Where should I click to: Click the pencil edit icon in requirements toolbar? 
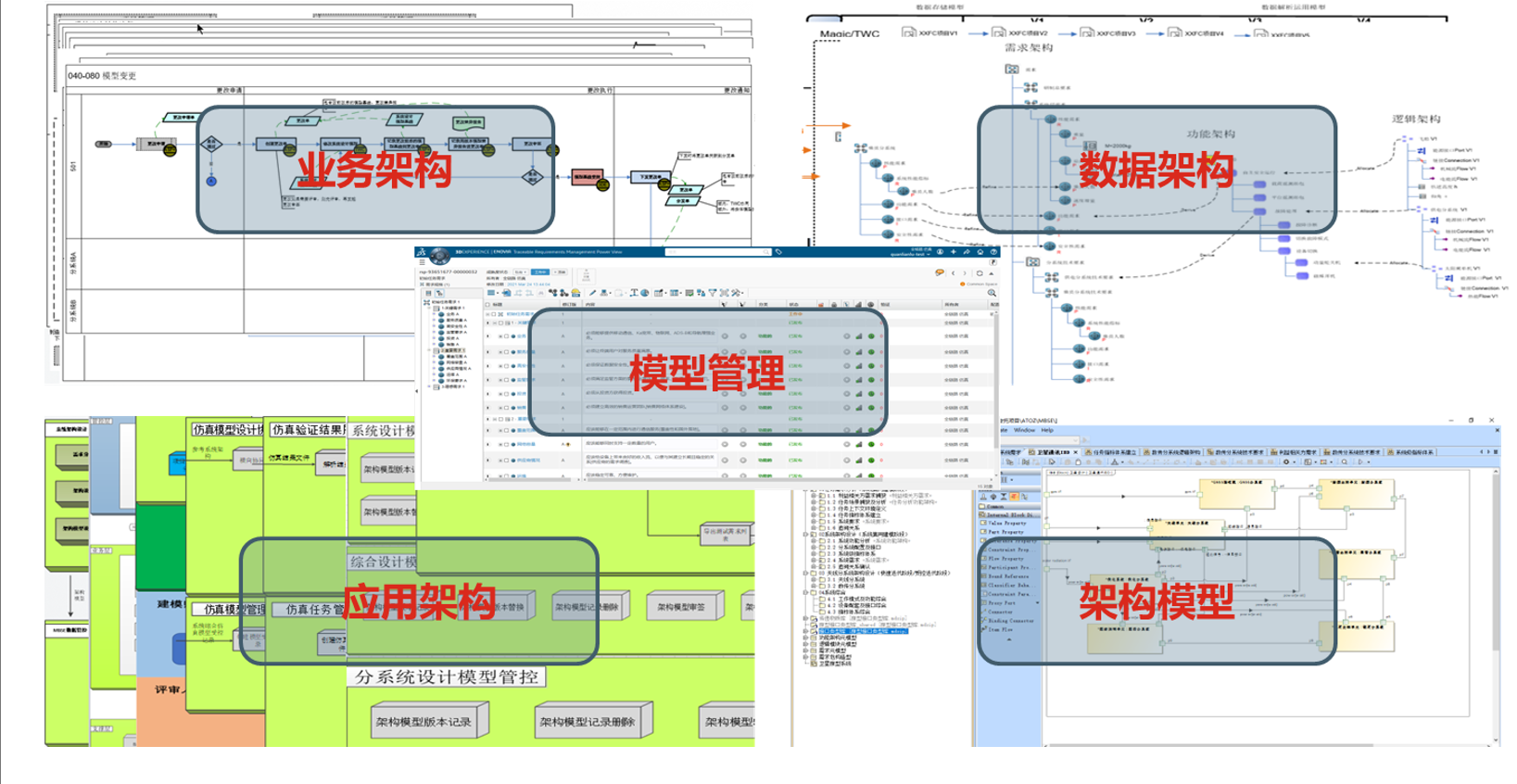[x=592, y=293]
